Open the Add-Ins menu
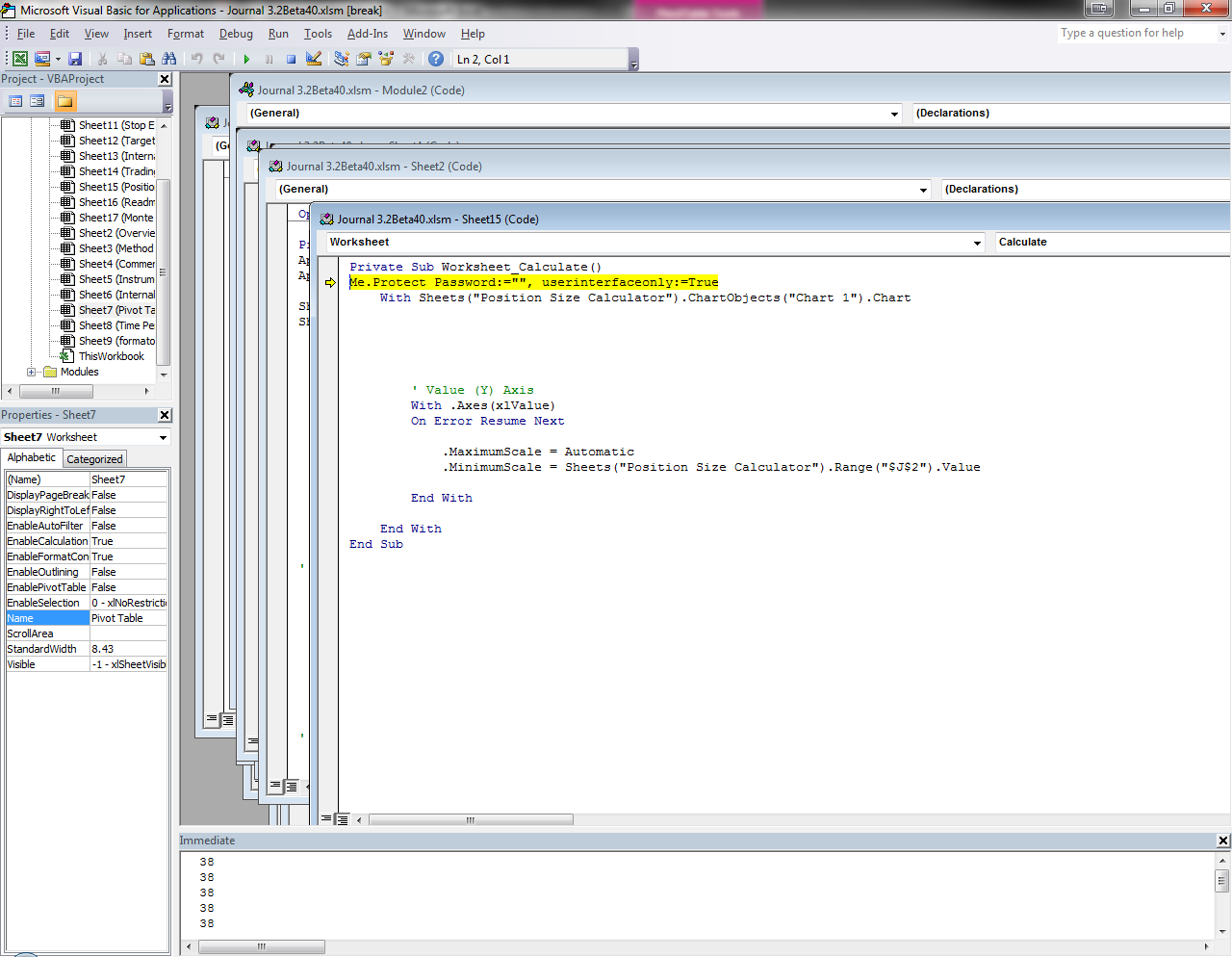The width and height of the screenshot is (1232, 957). pyautogui.click(x=368, y=34)
